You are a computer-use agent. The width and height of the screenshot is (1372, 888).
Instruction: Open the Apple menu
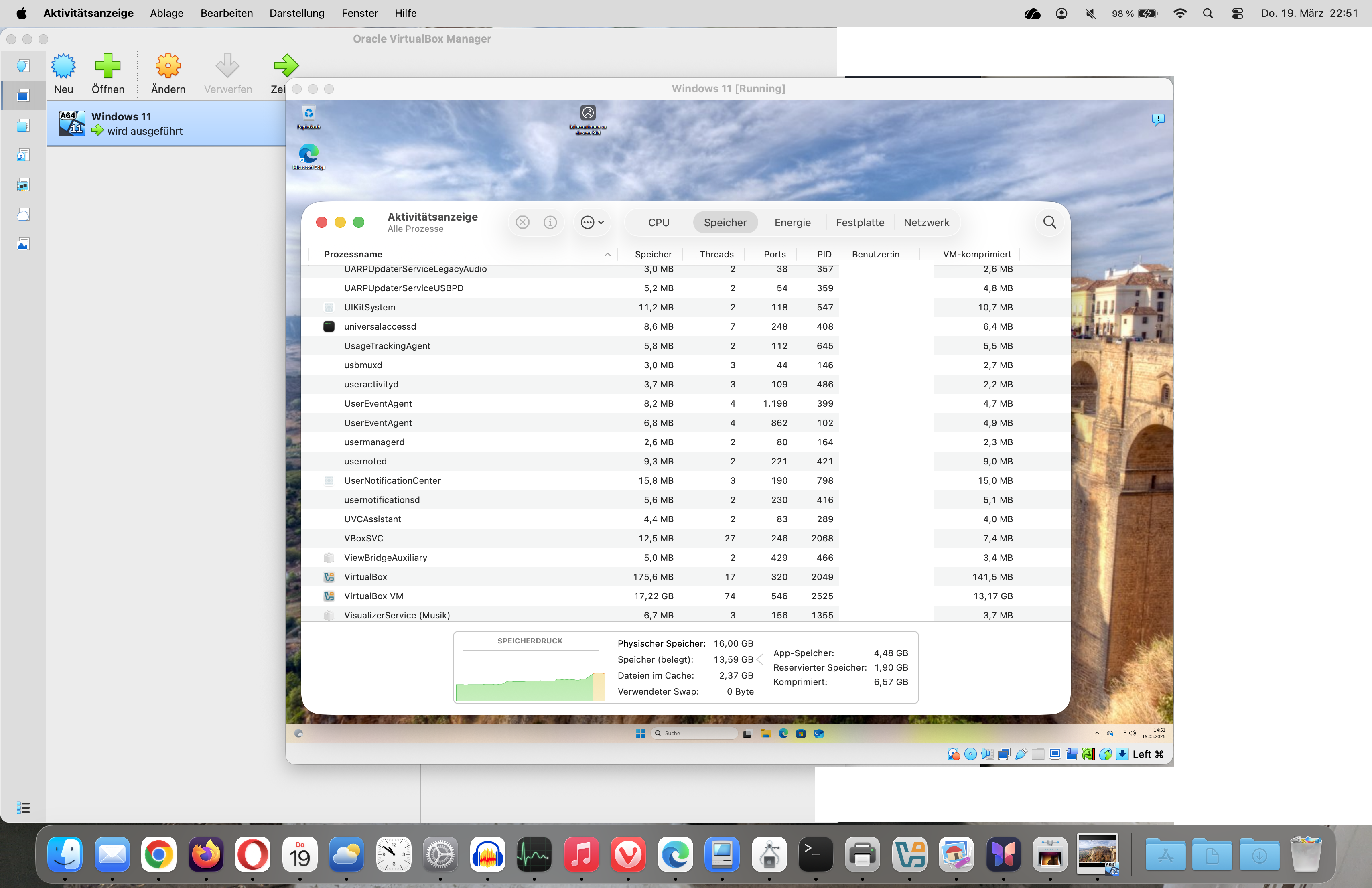[x=21, y=13]
